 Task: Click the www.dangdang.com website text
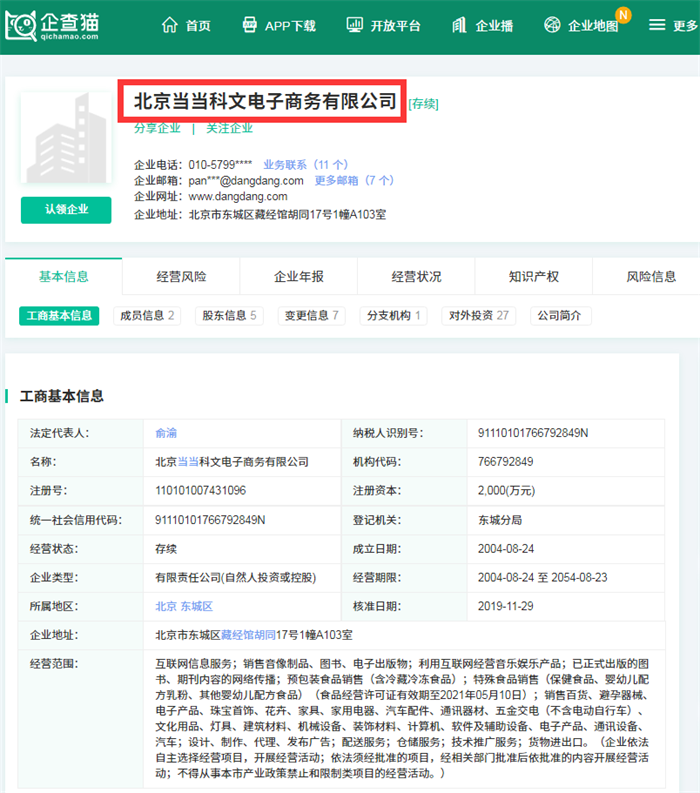click(x=238, y=196)
